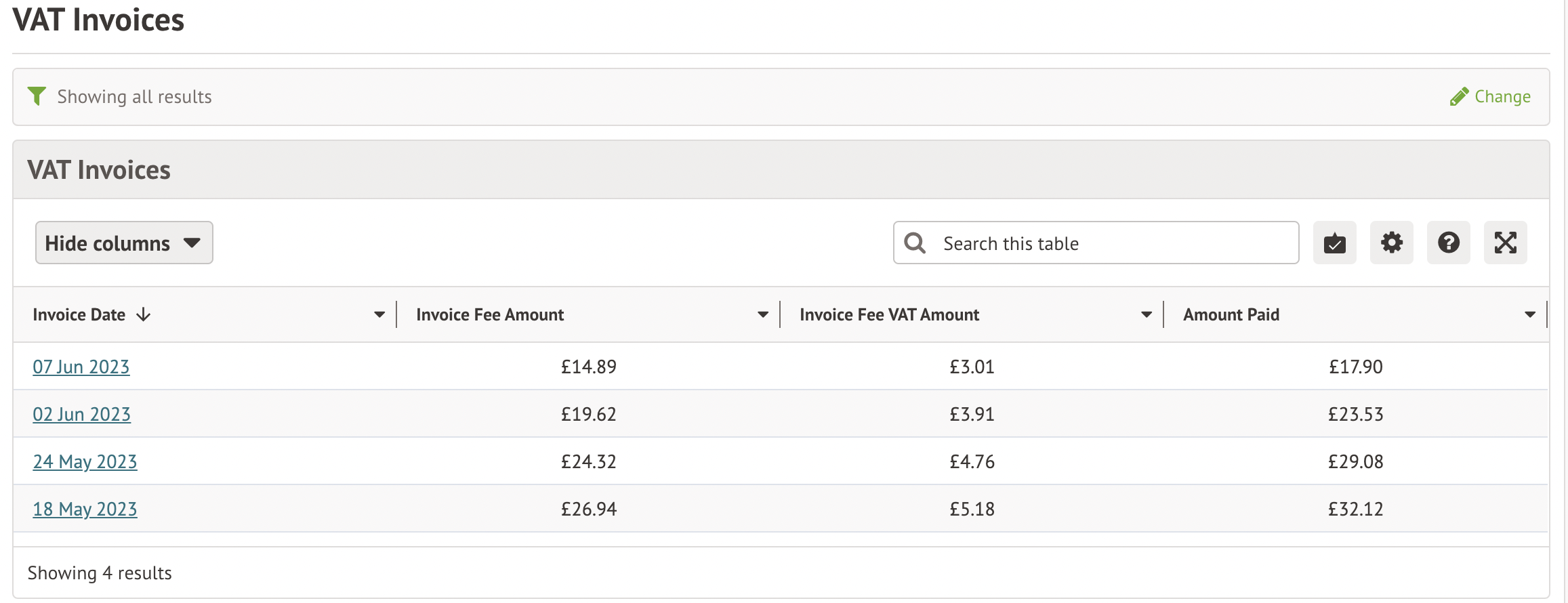The width and height of the screenshot is (1568, 603).
Task: Expand table to fullscreen with arrows icon
Action: [x=1505, y=243]
